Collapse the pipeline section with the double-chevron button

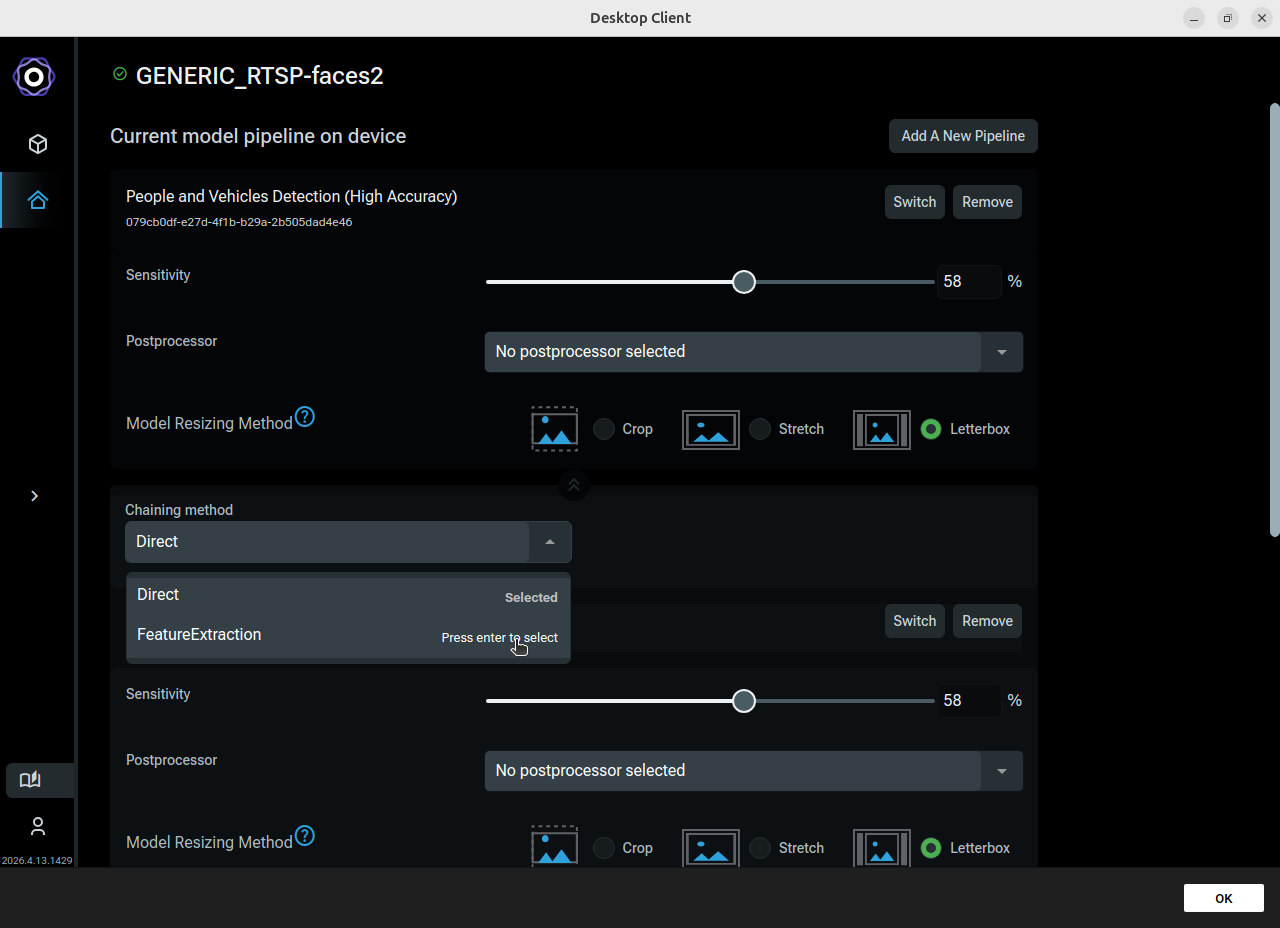574,485
